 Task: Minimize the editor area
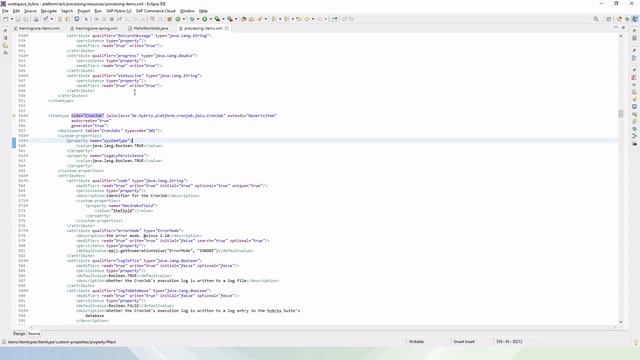(616, 27)
